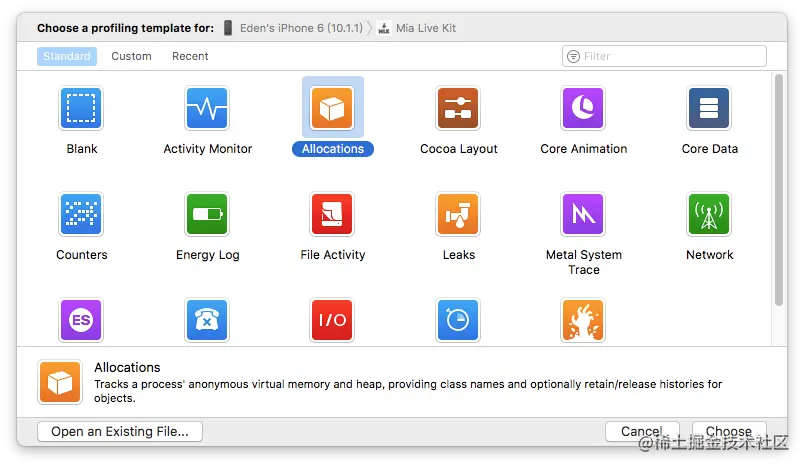The image size is (804, 467).
Task: Select the purple ES template icon
Action: point(81,320)
